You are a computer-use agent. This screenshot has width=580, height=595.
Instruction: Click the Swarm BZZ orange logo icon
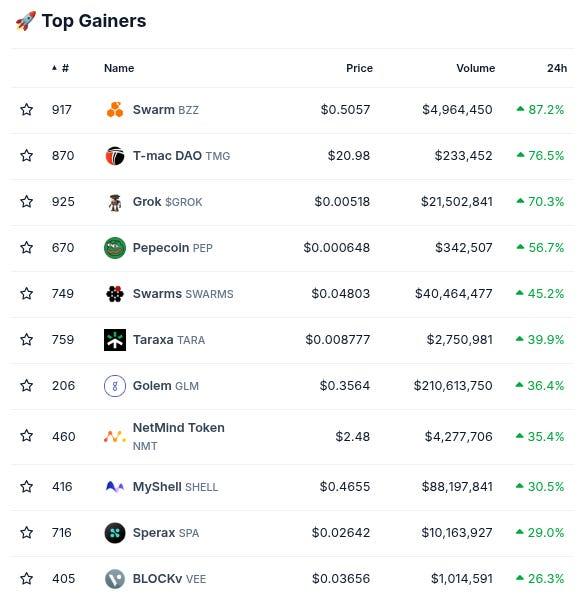(x=115, y=110)
